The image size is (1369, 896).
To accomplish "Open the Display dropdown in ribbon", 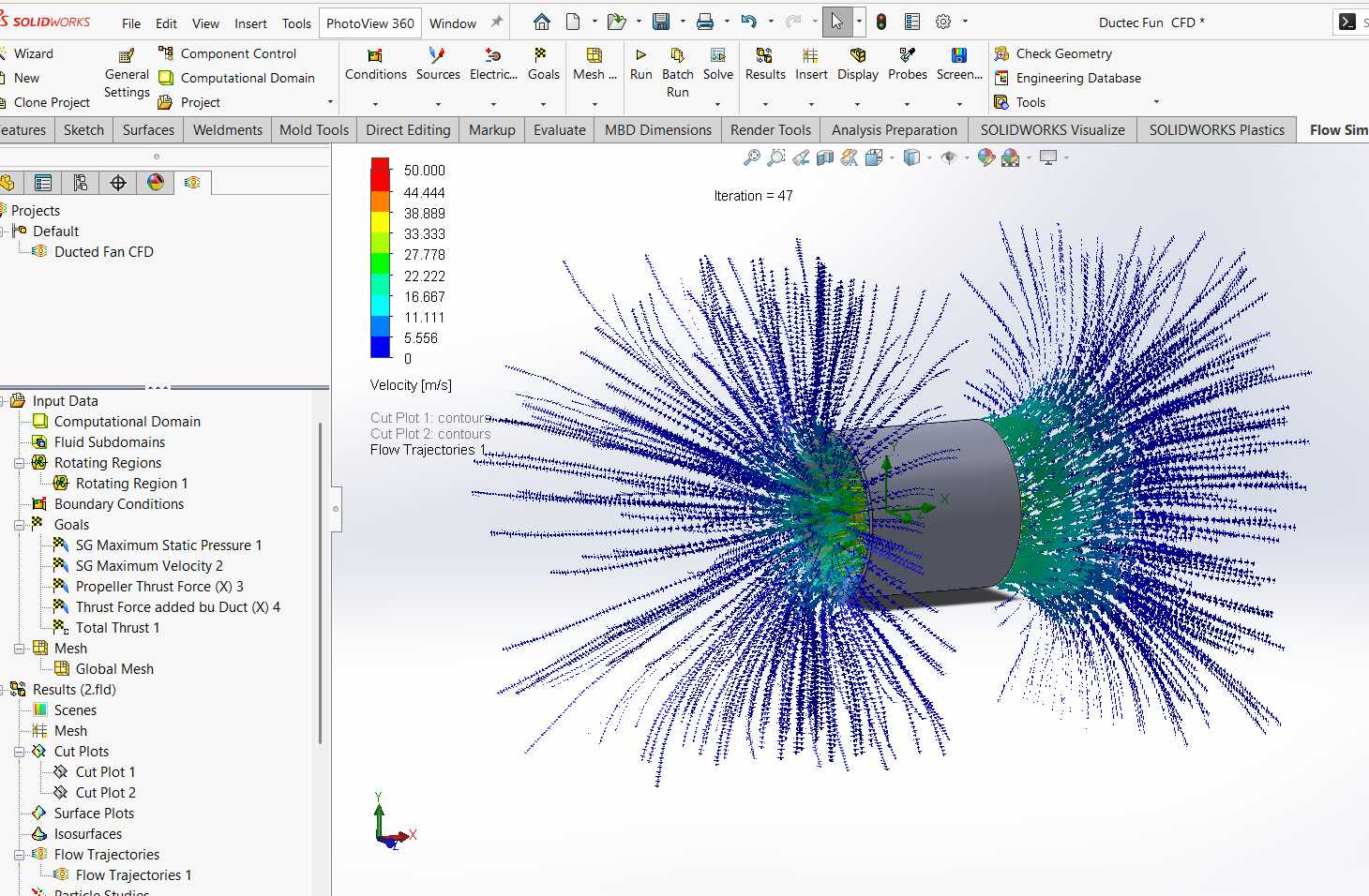I will [858, 103].
